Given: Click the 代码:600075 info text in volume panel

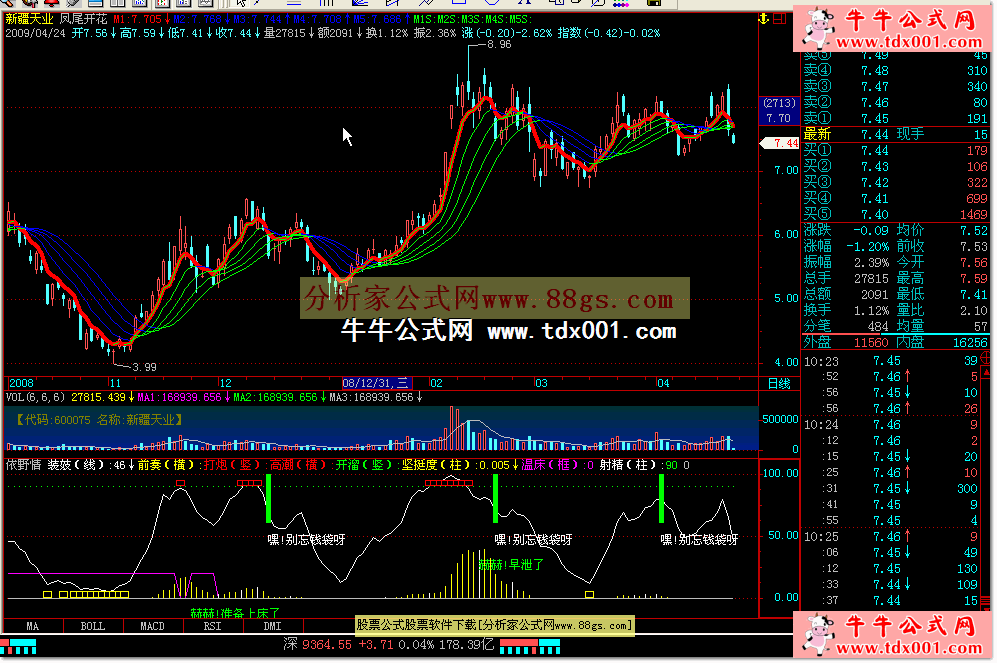Looking at the screenshot, I should (x=55, y=420).
